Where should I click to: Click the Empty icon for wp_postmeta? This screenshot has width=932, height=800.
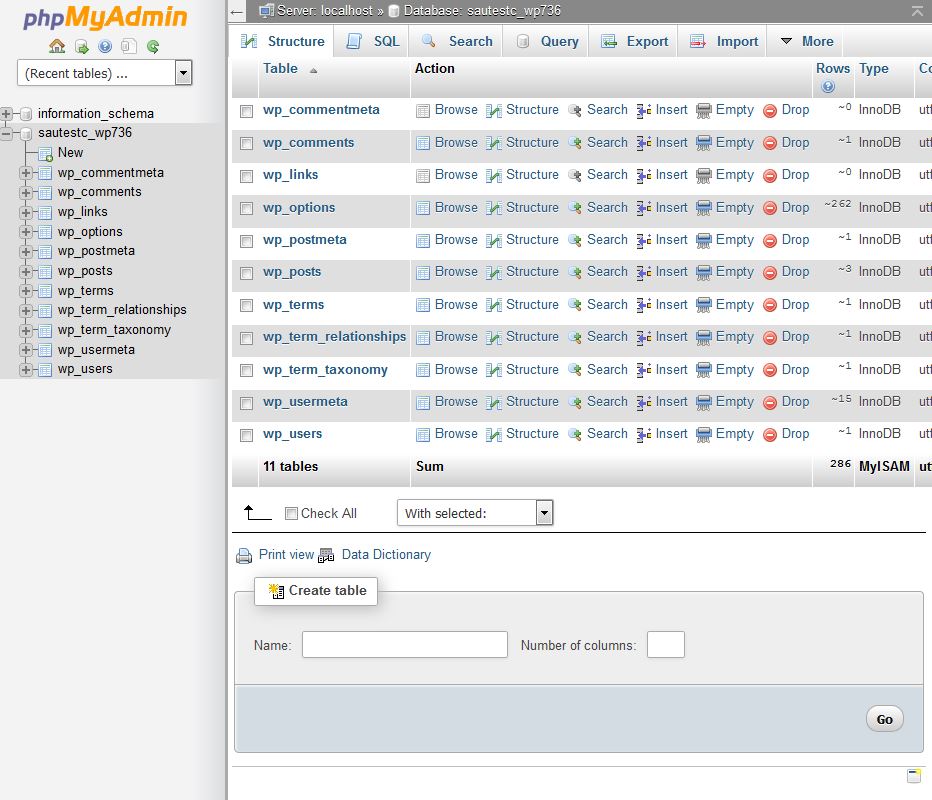point(704,240)
